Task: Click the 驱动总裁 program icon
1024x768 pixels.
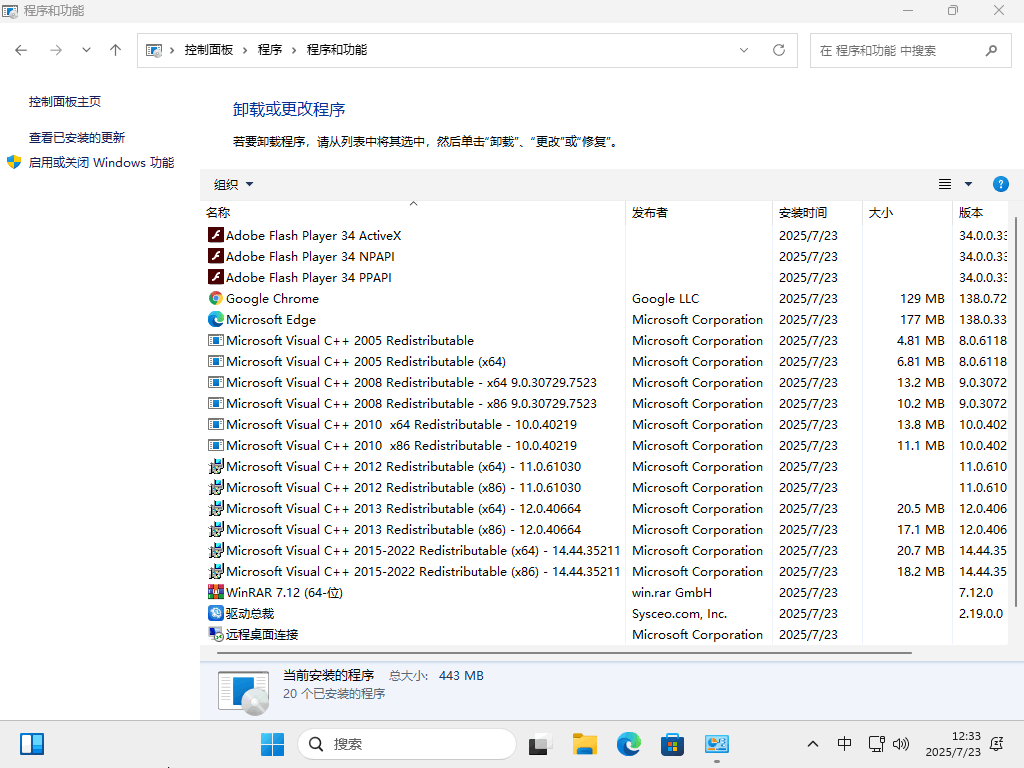Action: click(x=216, y=613)
